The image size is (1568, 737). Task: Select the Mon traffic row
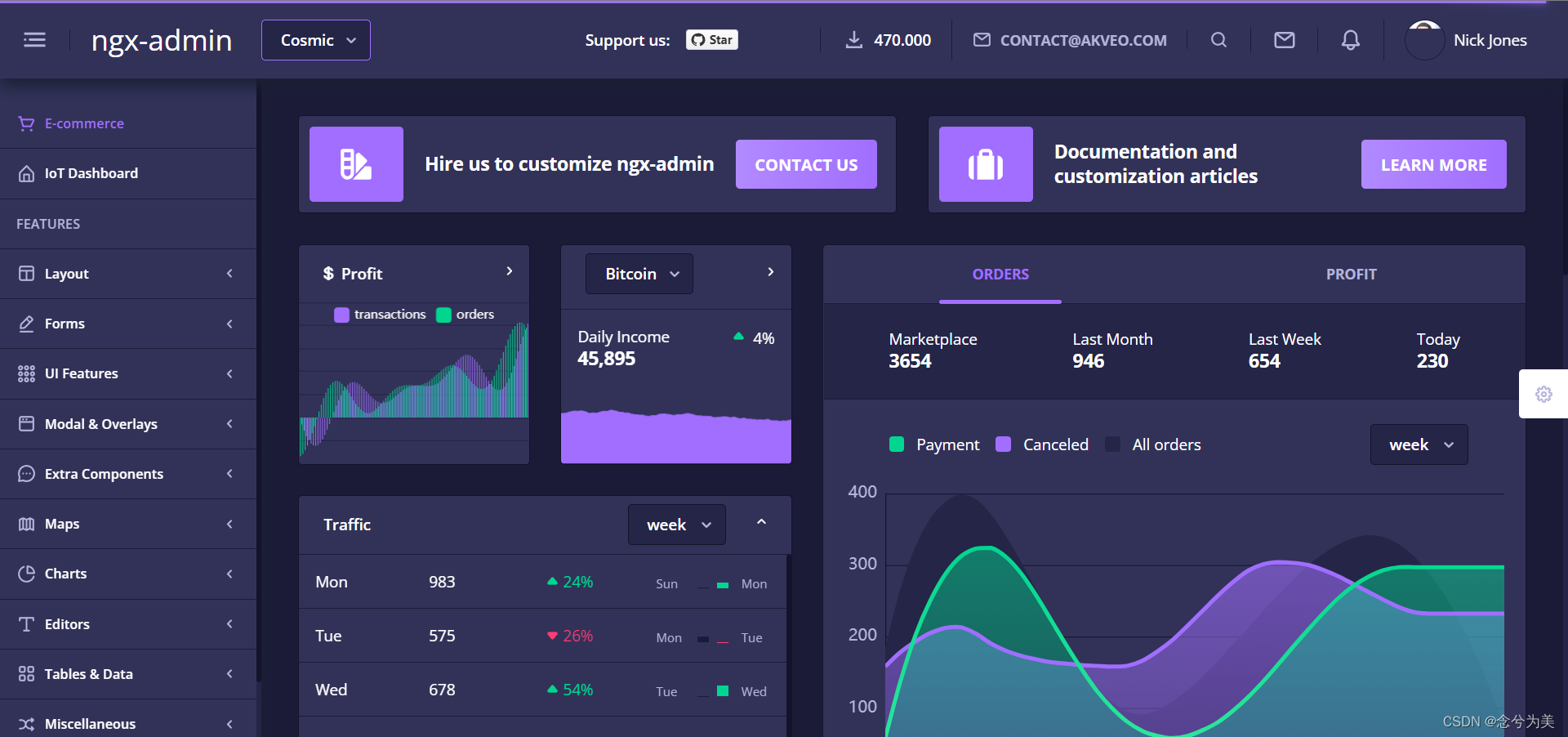[542, 582]
